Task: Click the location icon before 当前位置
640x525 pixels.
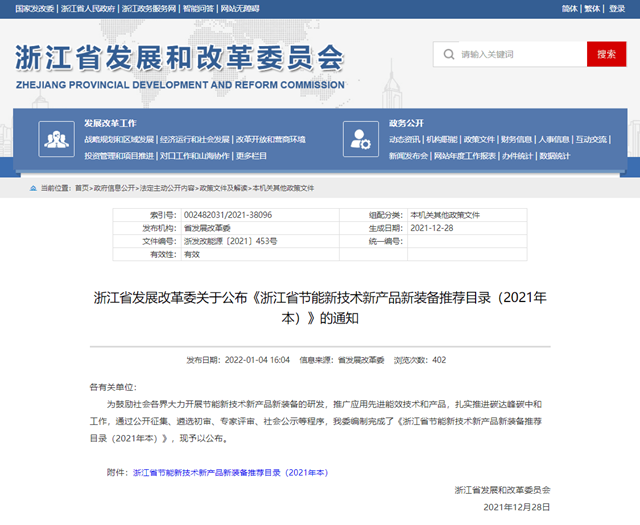Action: coord(32,187)
